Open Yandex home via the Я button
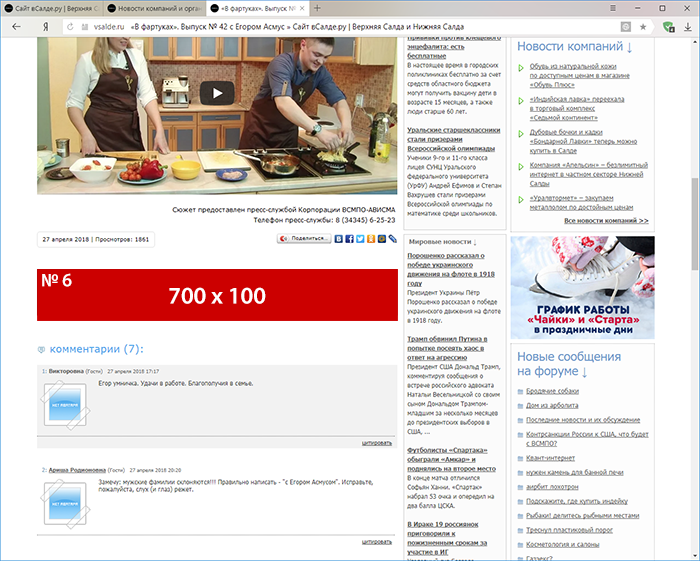 pyautogui.click(x=45, y=27)
